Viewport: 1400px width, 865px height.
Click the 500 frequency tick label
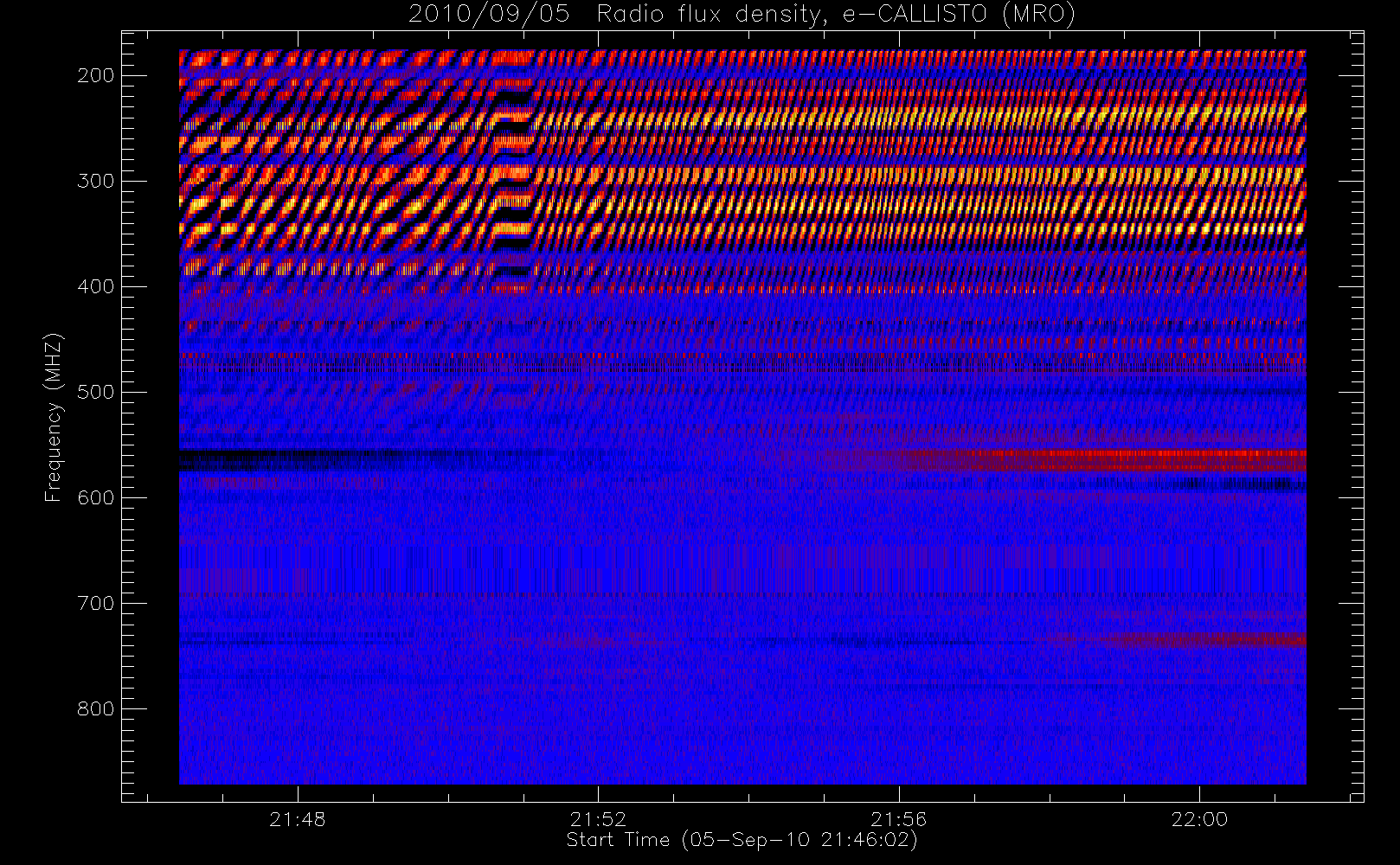[95, 392]
